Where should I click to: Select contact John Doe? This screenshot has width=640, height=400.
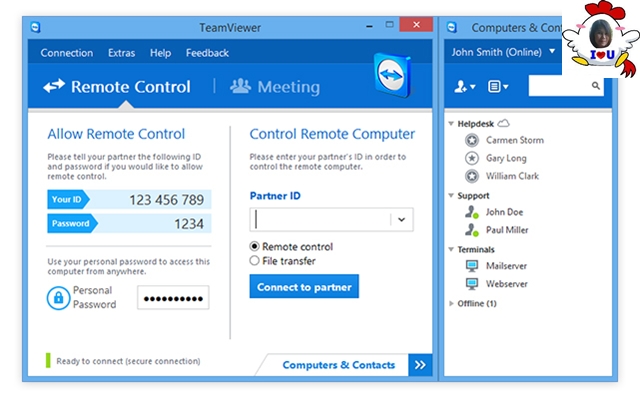504,212
